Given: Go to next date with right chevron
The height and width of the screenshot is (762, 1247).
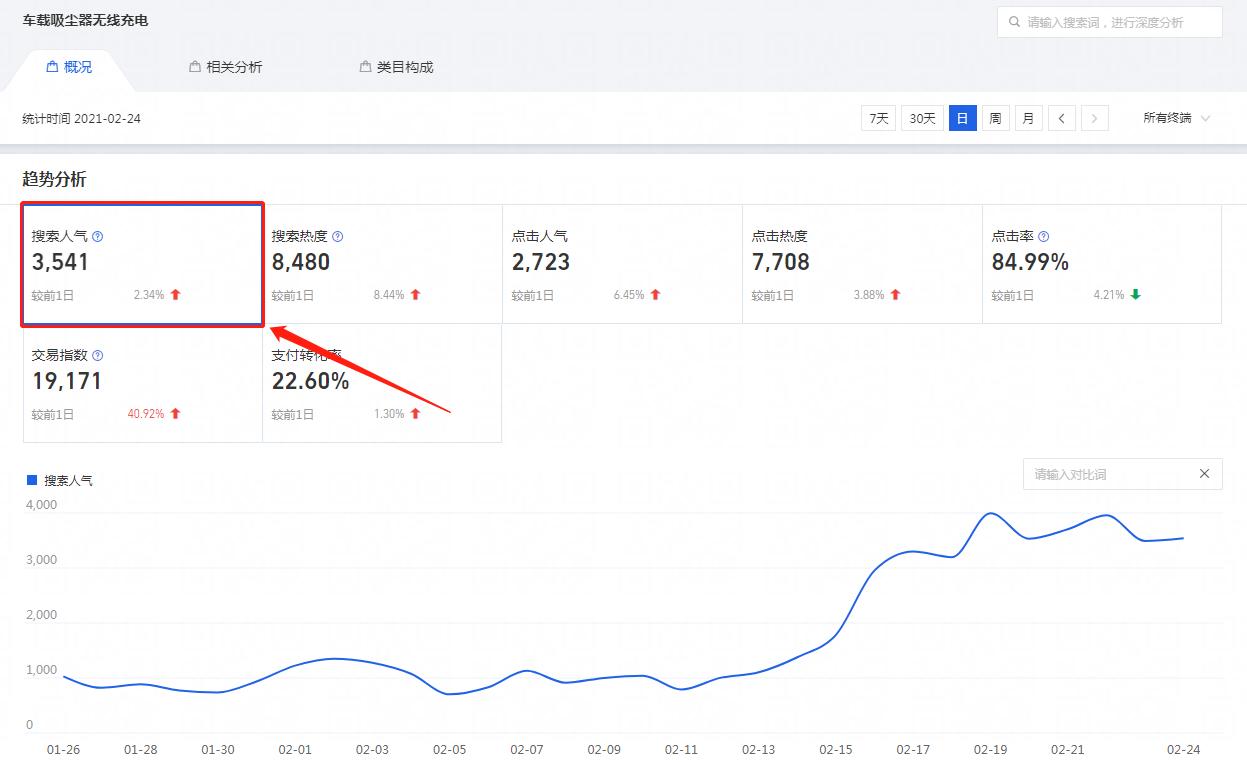Looking at the screenshot, I should point(1095,118).
